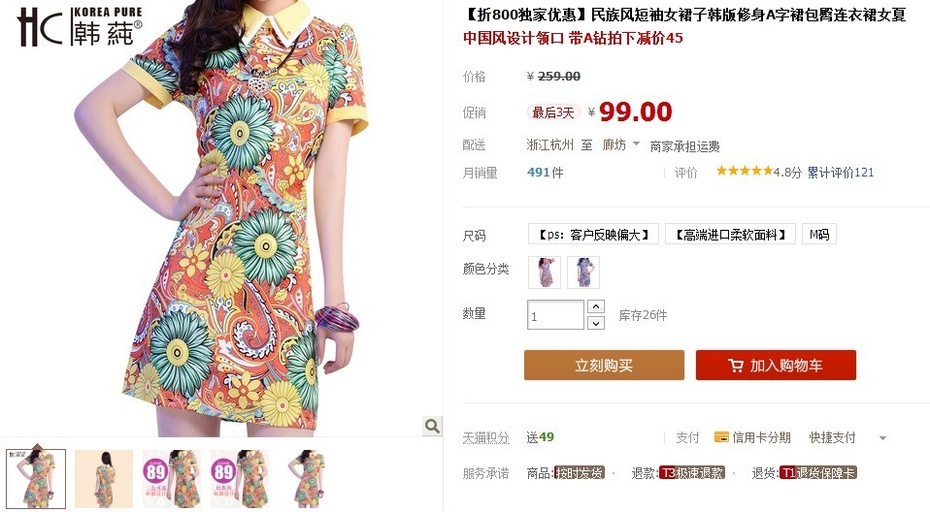Open the 廊坊 delivery destination dropdown
The height and width of the screenshot is (512, 930).
point(620,145)
